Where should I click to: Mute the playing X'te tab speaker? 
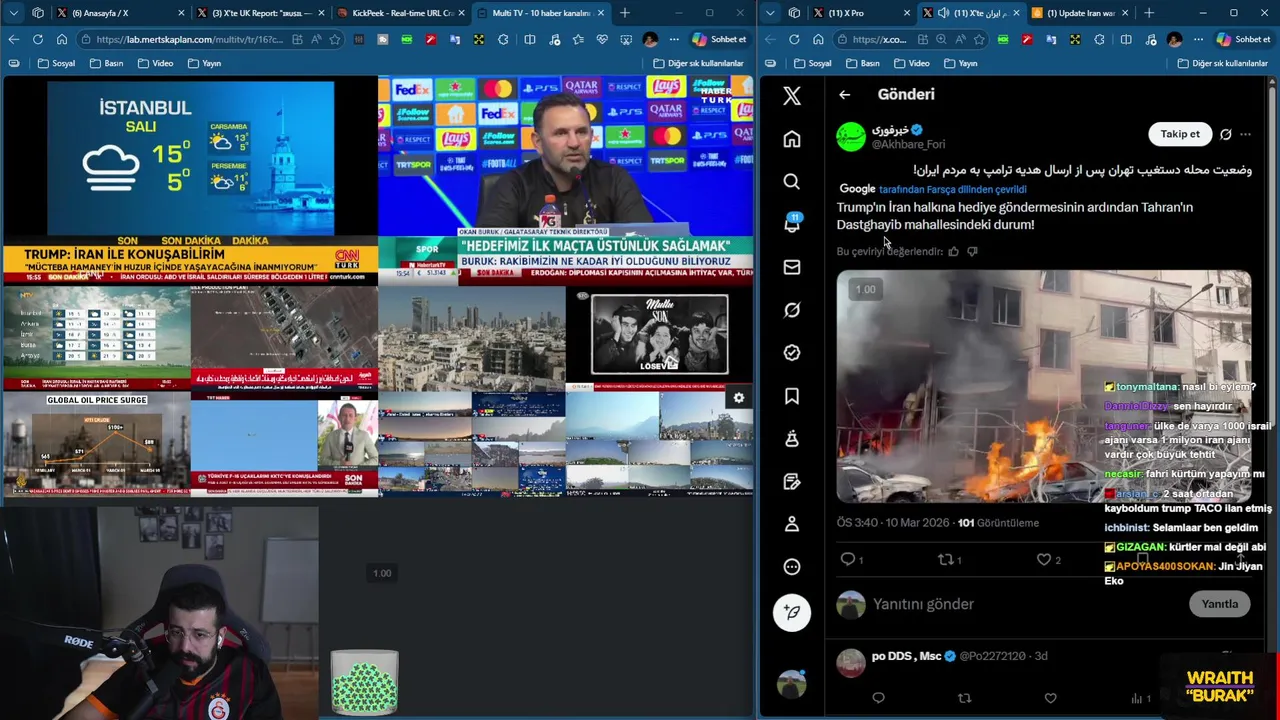(x=943, y=13)
